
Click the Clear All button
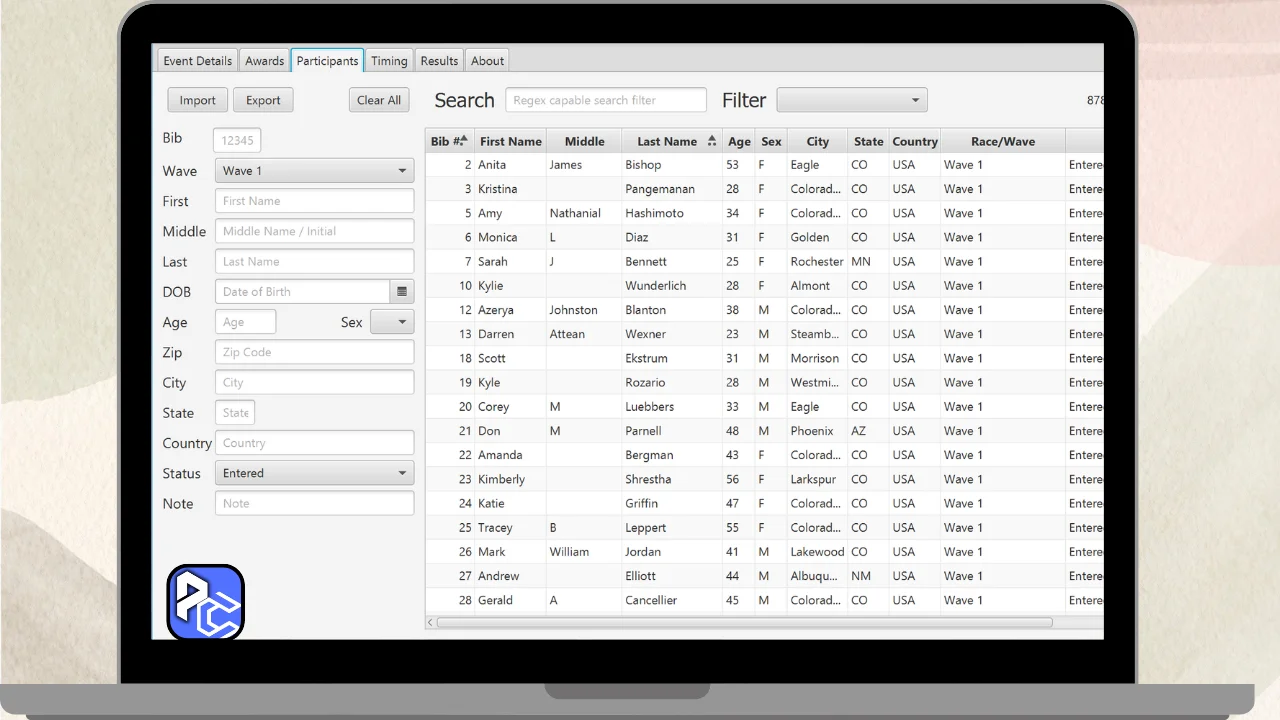pyautogui.click(x=379, y=100)
